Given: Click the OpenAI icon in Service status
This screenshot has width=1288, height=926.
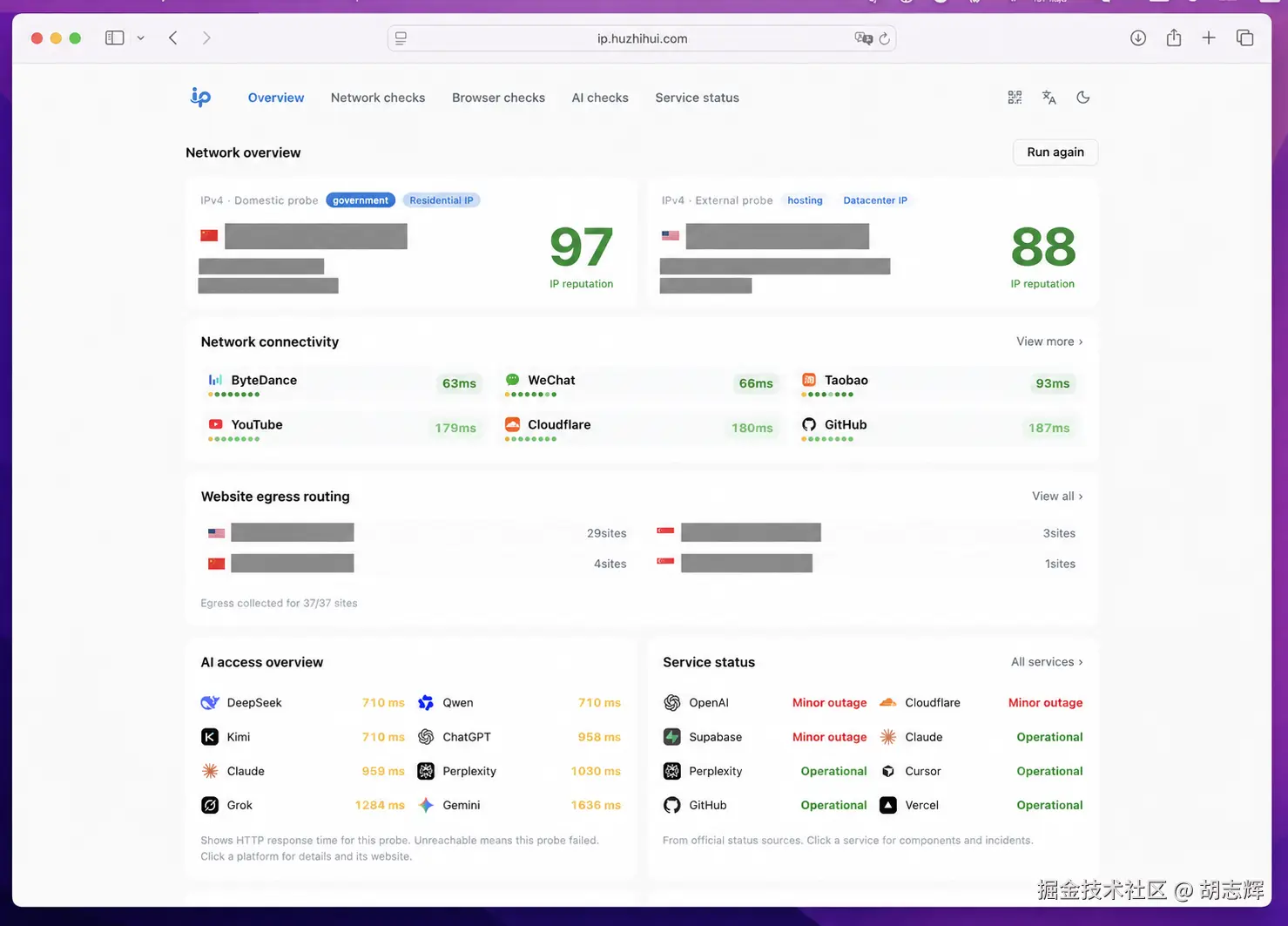Looking at the screenshot, I should point(672,703).
